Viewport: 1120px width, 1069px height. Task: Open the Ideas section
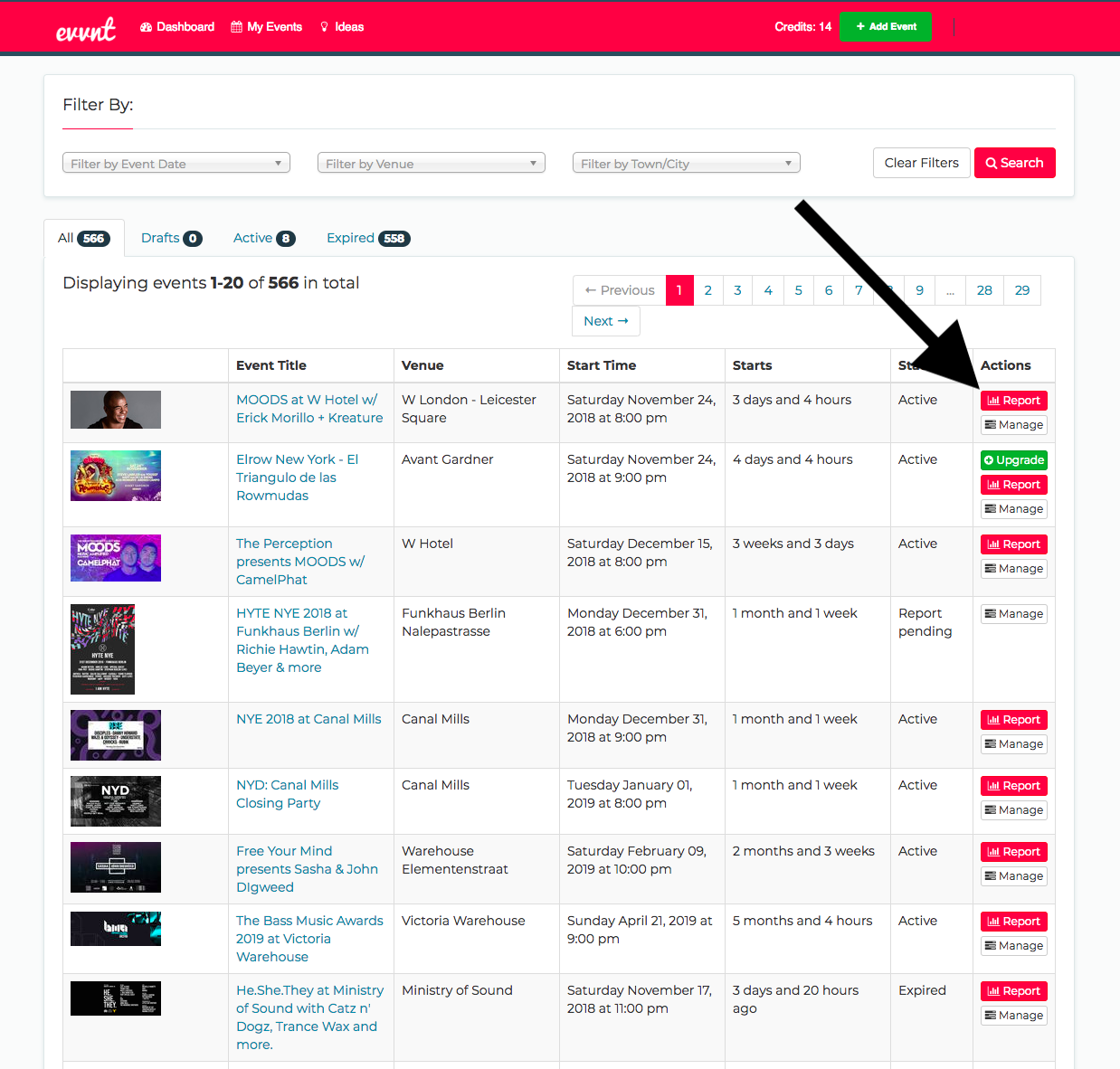pos(342,27)
